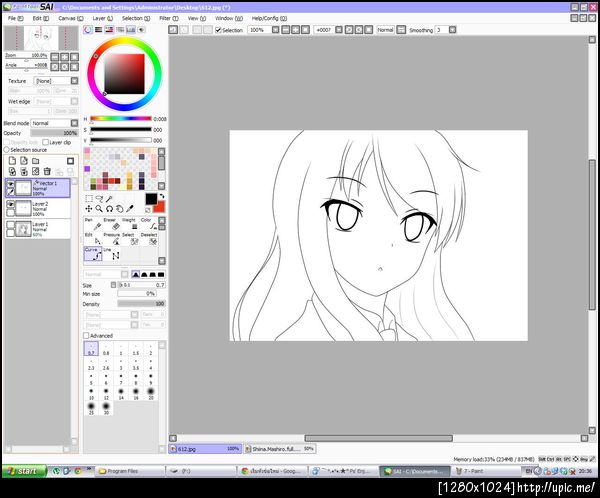Select the Weight tool

tap(130, 224)
